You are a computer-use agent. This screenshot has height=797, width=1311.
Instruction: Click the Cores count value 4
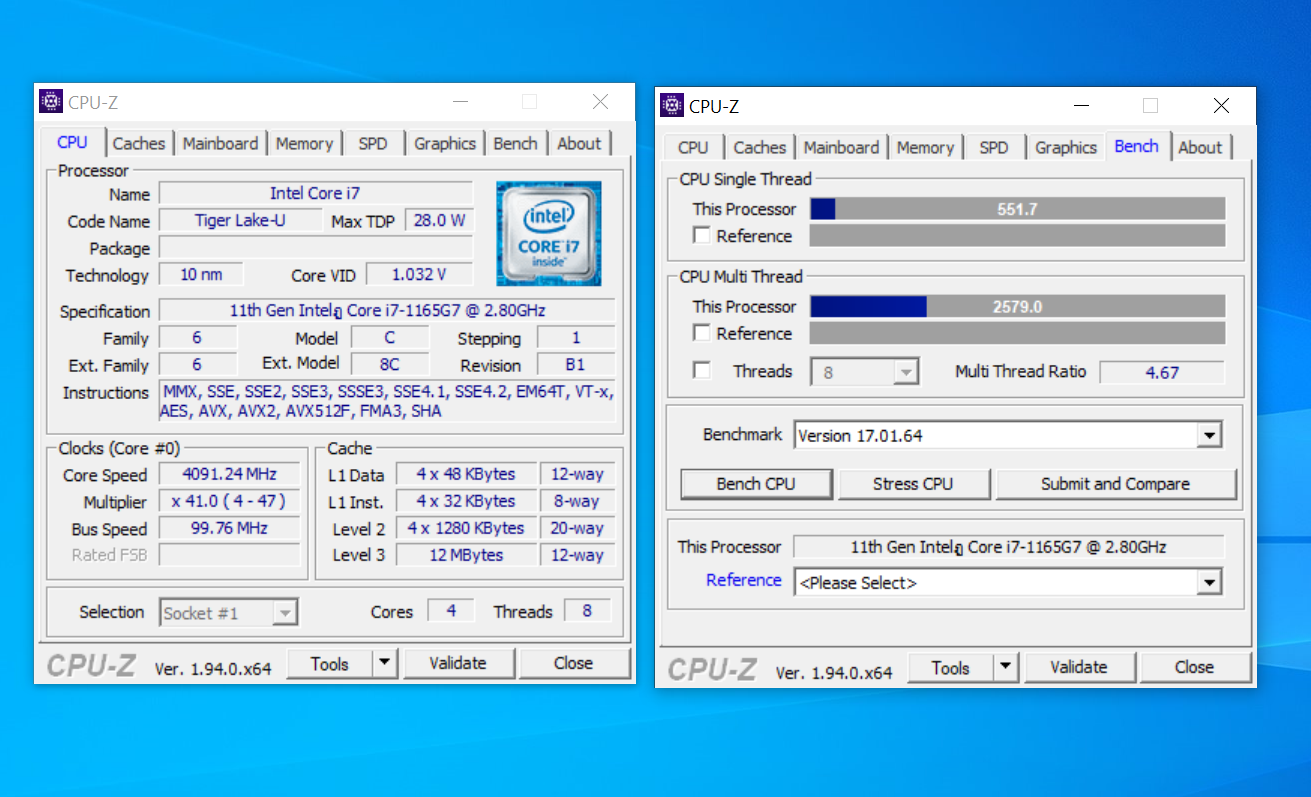click(x=451, y=610)
